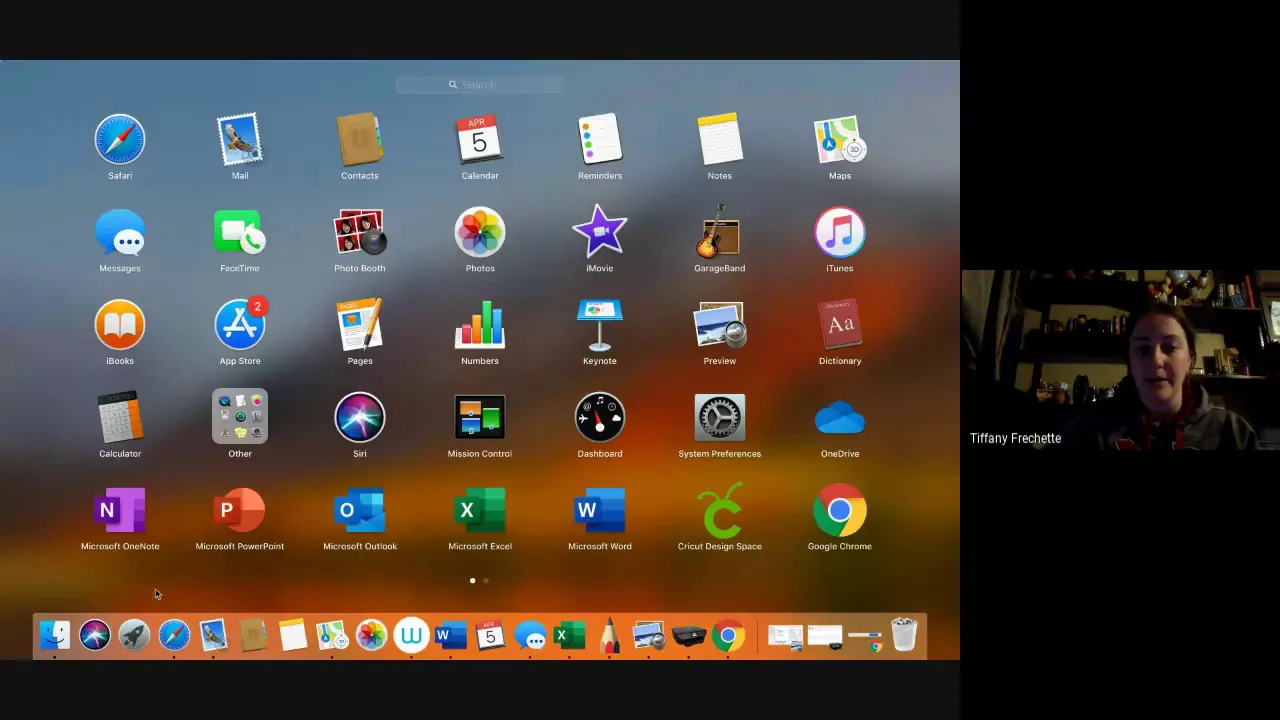Image resolution: width=1280 pixels, height=720 pixels.
Task: Click the printer icon in the Dock
Action: pos(689,635)
